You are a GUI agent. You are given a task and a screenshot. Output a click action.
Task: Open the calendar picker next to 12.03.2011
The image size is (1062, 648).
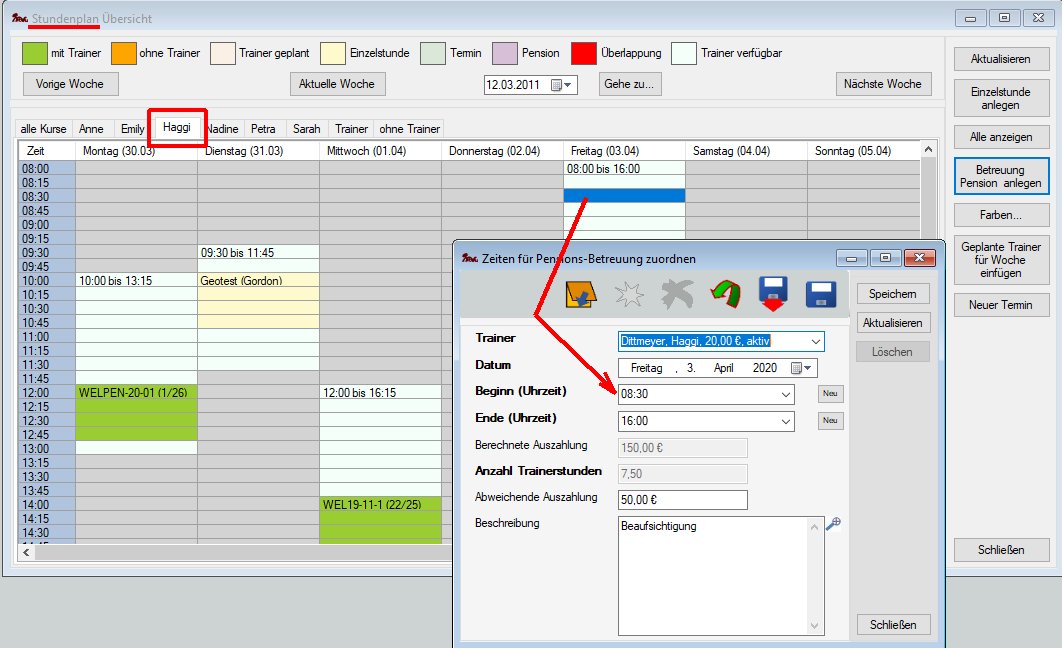[563, 85]
